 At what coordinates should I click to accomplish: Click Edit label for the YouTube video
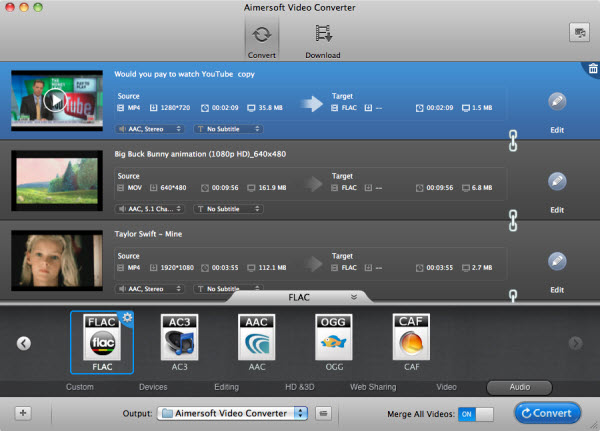tap(557, 130)
